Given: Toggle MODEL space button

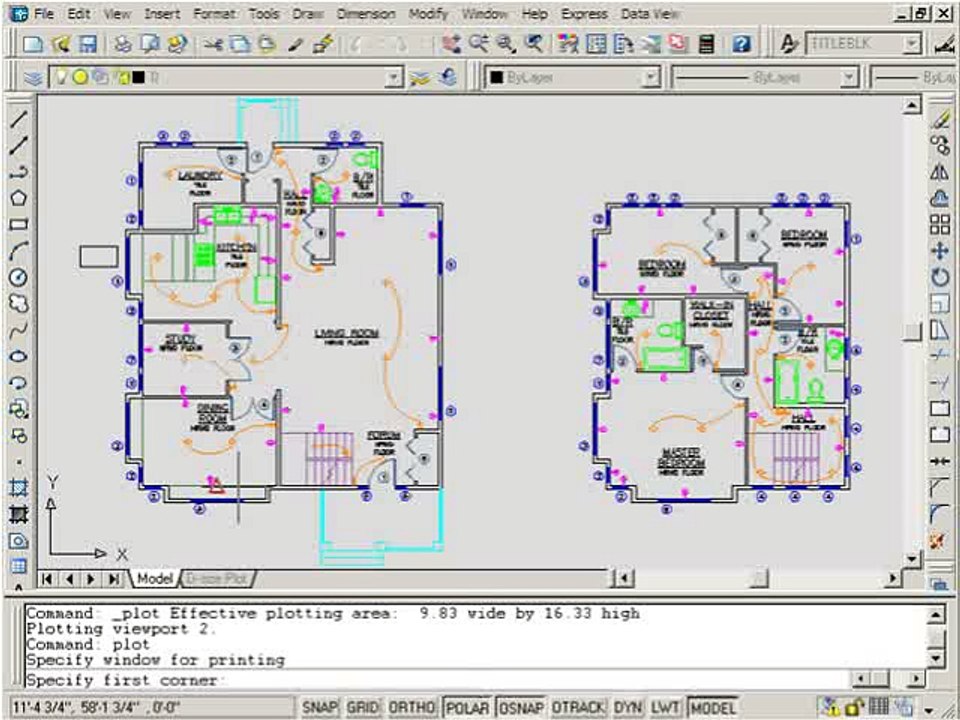Looking at the screenshot, I should 713,708.
